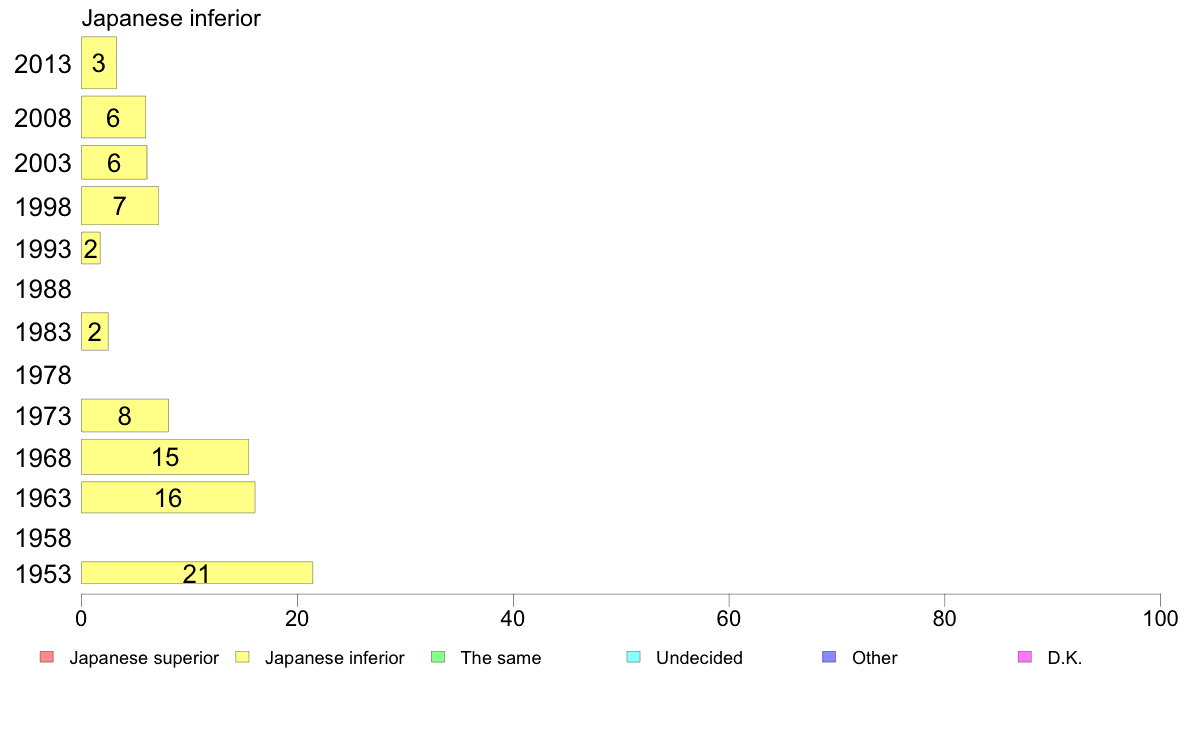
Task: Click the yellow Japanese inferior legend swatch
Action: (242, 657)
